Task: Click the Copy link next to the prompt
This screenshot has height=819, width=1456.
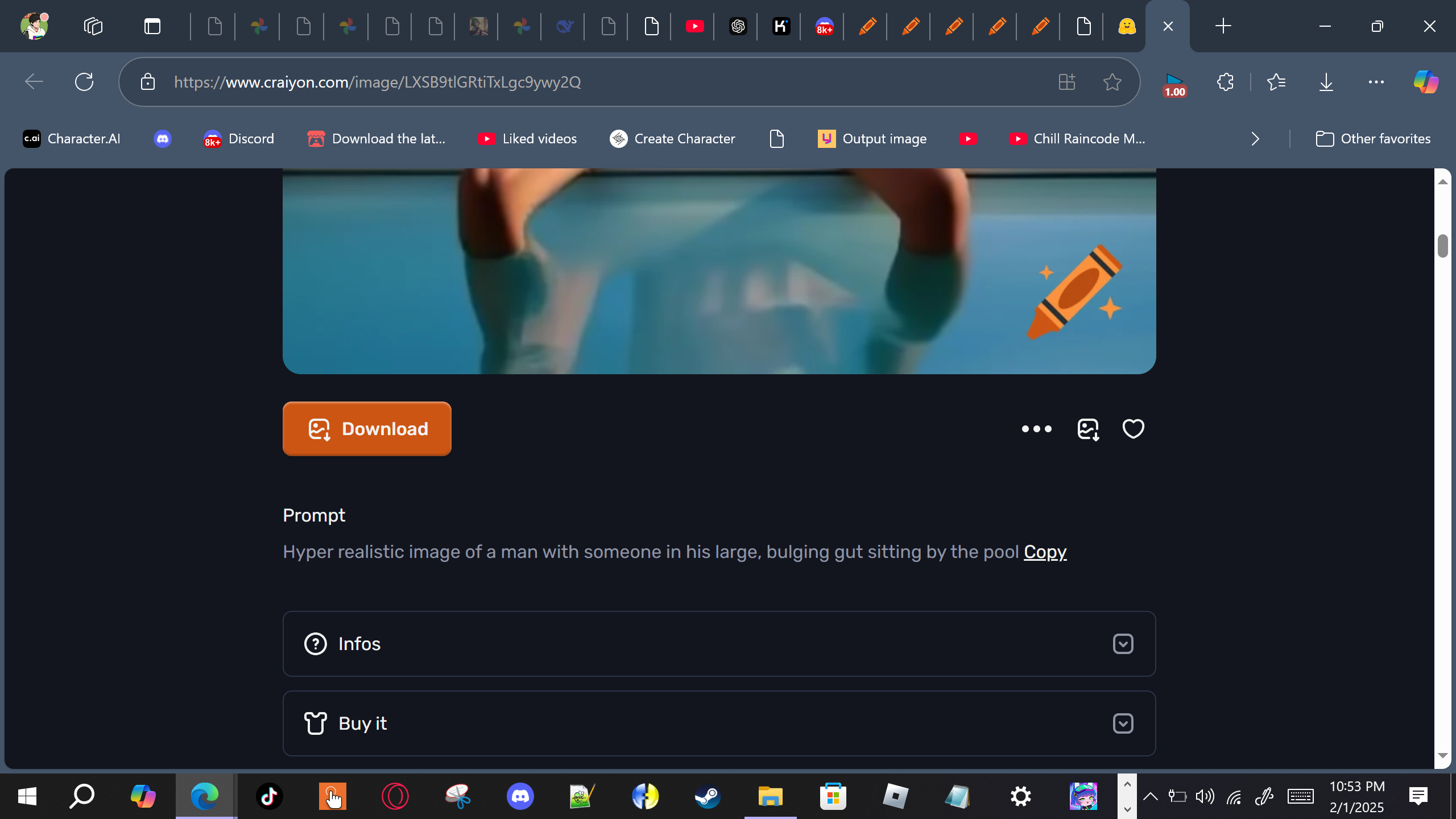Action: [1045, 552]
